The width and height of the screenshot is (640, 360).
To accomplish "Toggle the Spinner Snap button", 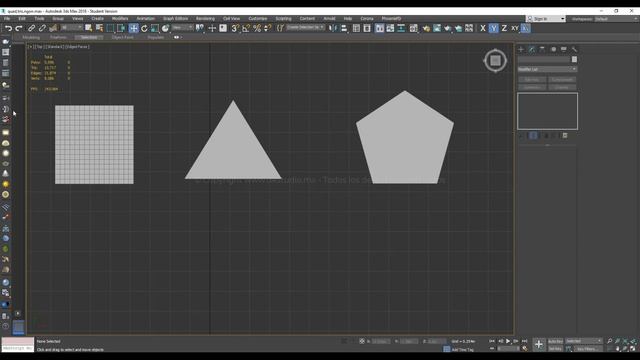I will click(267, 28).
